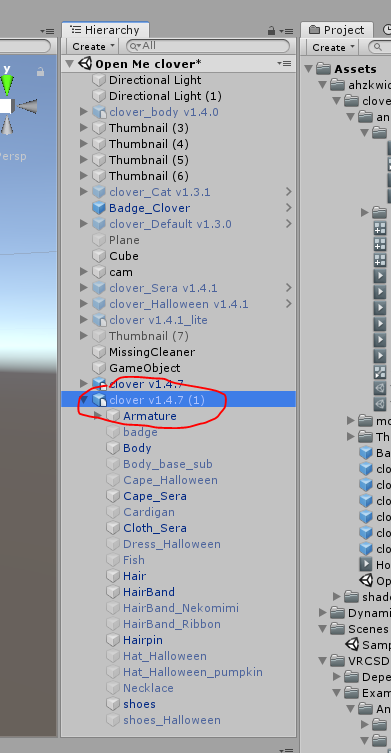The height and width of the screenshot is (753, 391).
Task: Open the Project Create dropdown
Action: pos(333,48)
